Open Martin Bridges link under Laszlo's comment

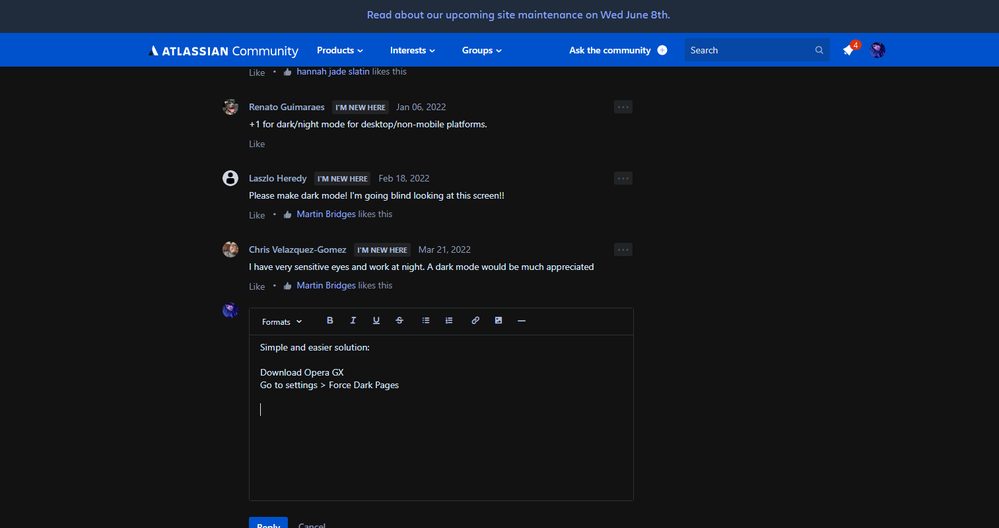click(x=326, y=214)
